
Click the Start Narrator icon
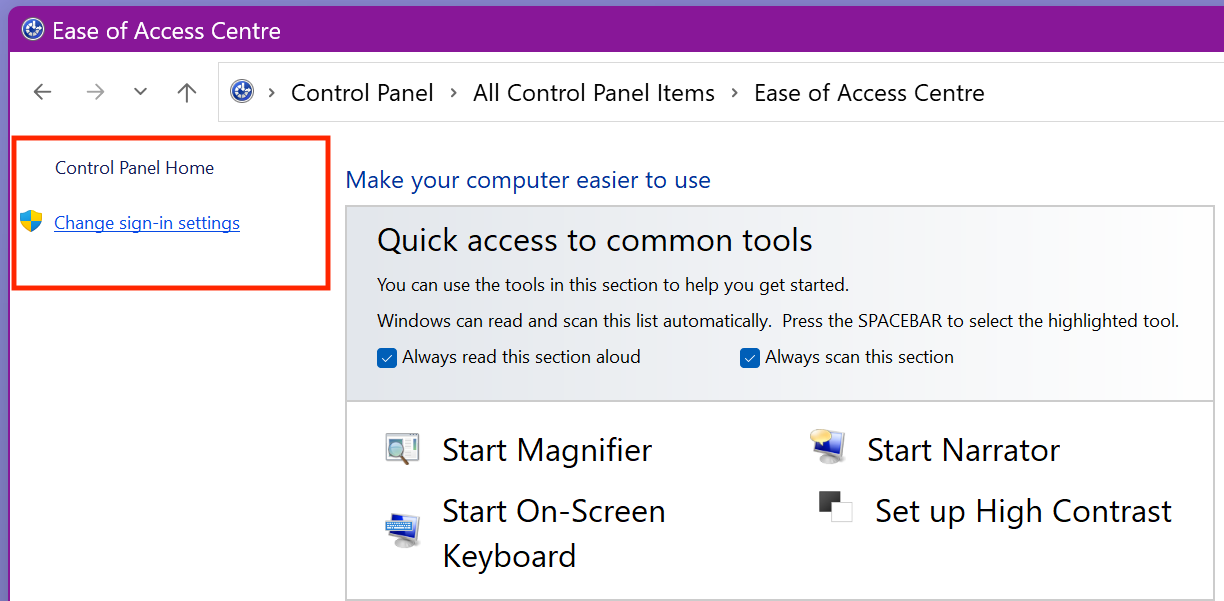826,448
